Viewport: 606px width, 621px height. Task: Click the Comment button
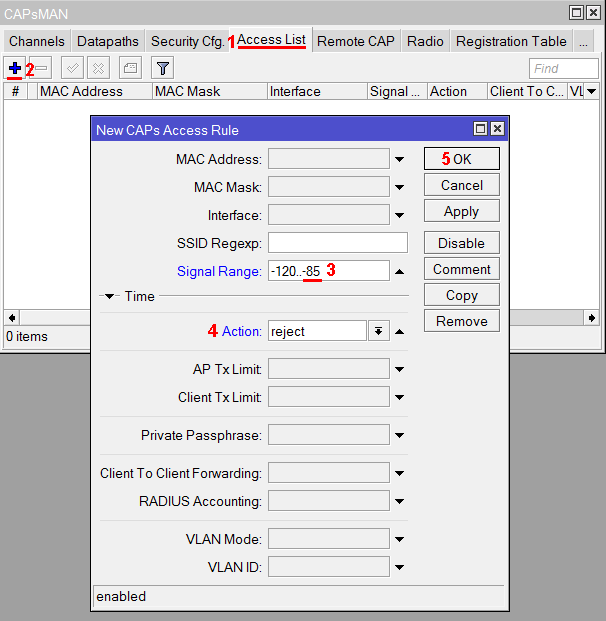(461, 269)
